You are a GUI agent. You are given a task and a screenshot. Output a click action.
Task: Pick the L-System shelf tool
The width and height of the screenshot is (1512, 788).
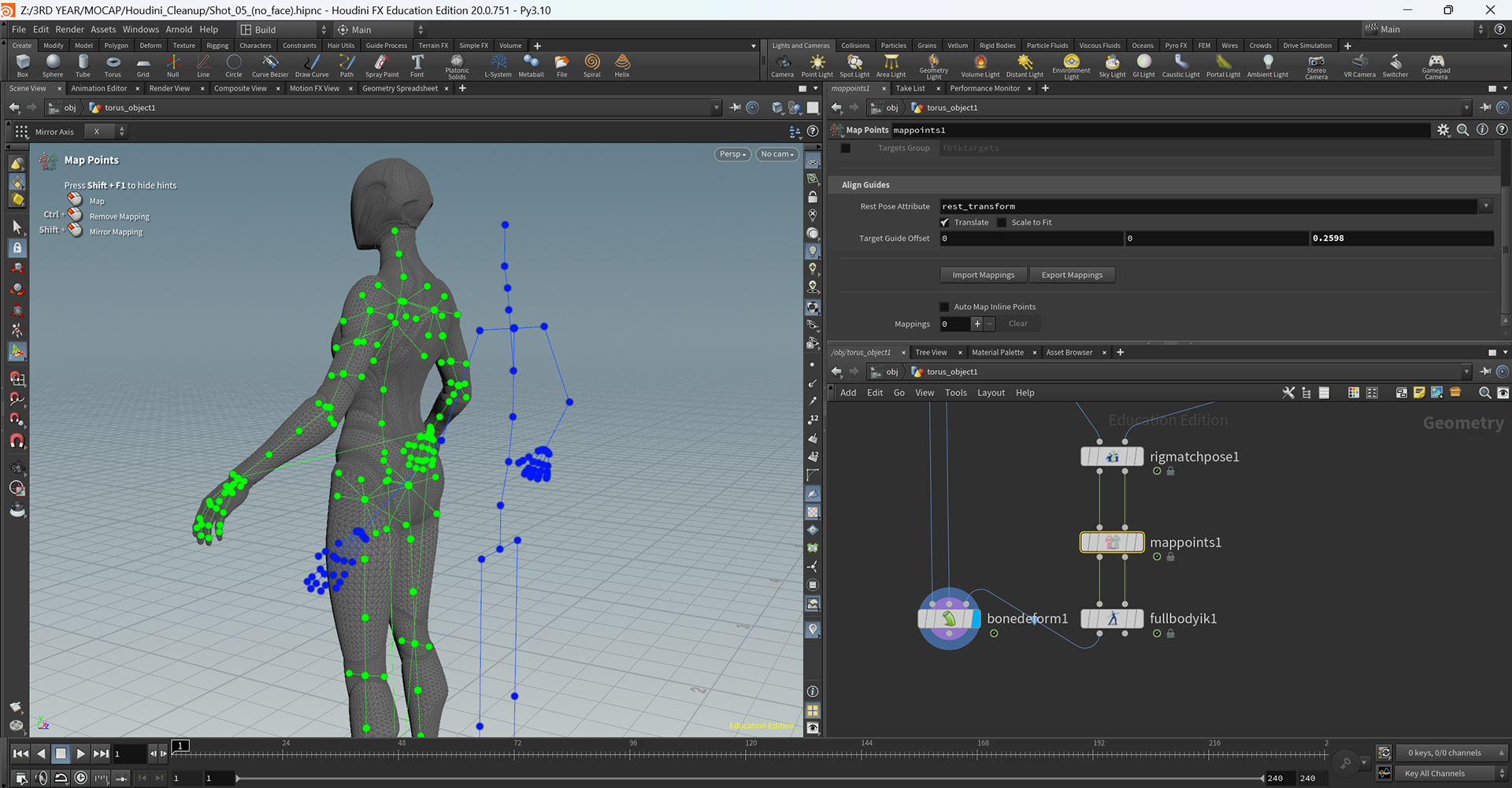click(x=498, y=65)
